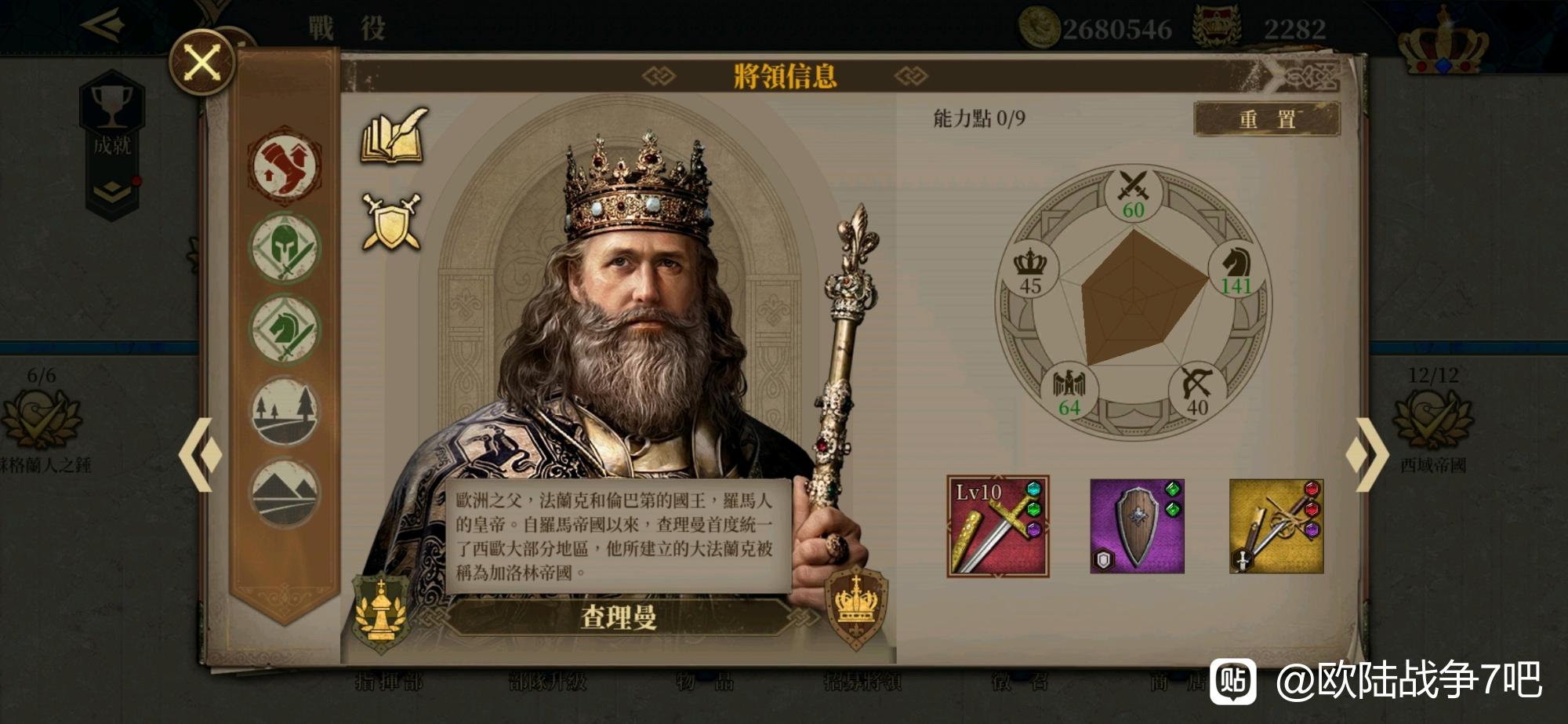Show next general with right arrow

point(1368,454)
